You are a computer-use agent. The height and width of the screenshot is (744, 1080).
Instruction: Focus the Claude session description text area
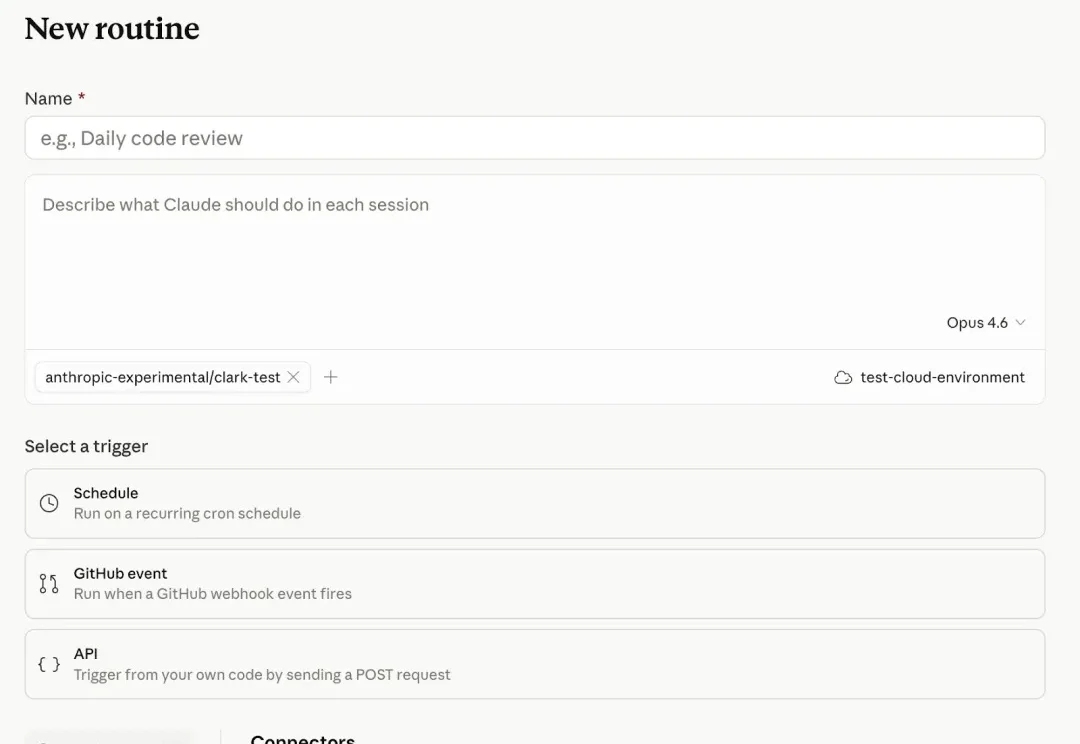[x=534, y=250]
